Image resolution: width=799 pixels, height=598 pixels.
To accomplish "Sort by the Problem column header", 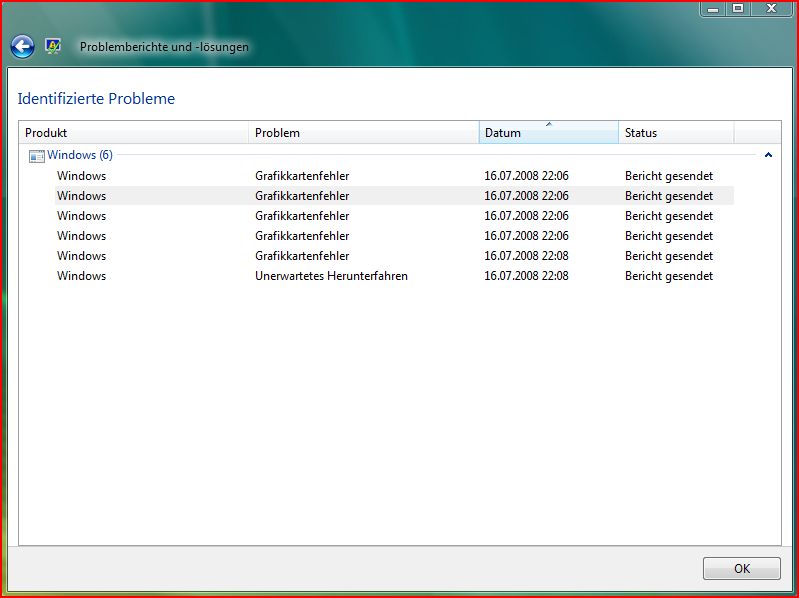I will coord(364,133).
